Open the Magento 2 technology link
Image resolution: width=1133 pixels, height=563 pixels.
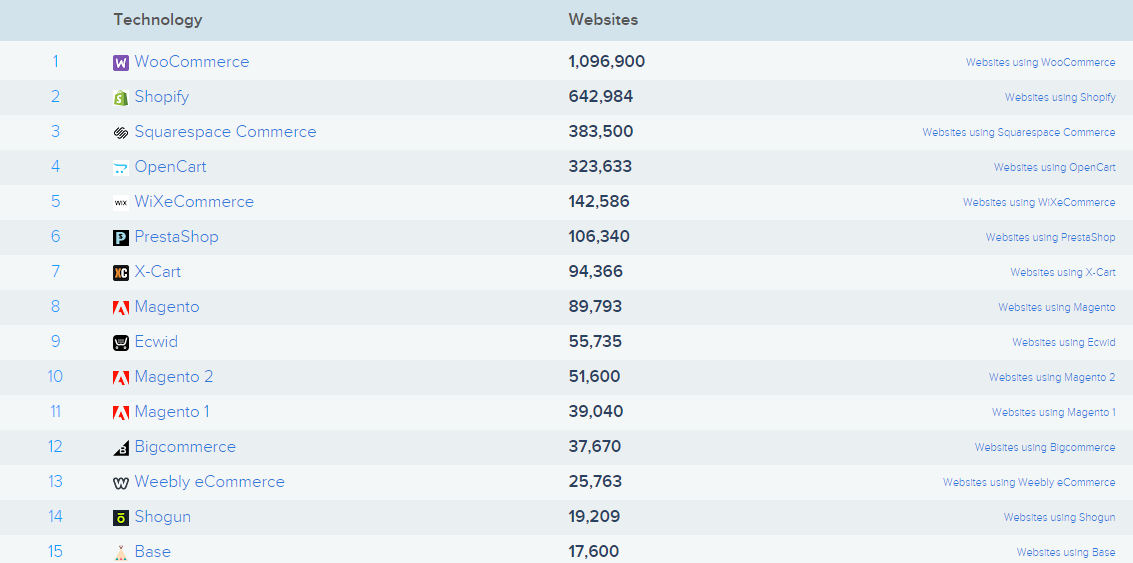coord(173,377)
